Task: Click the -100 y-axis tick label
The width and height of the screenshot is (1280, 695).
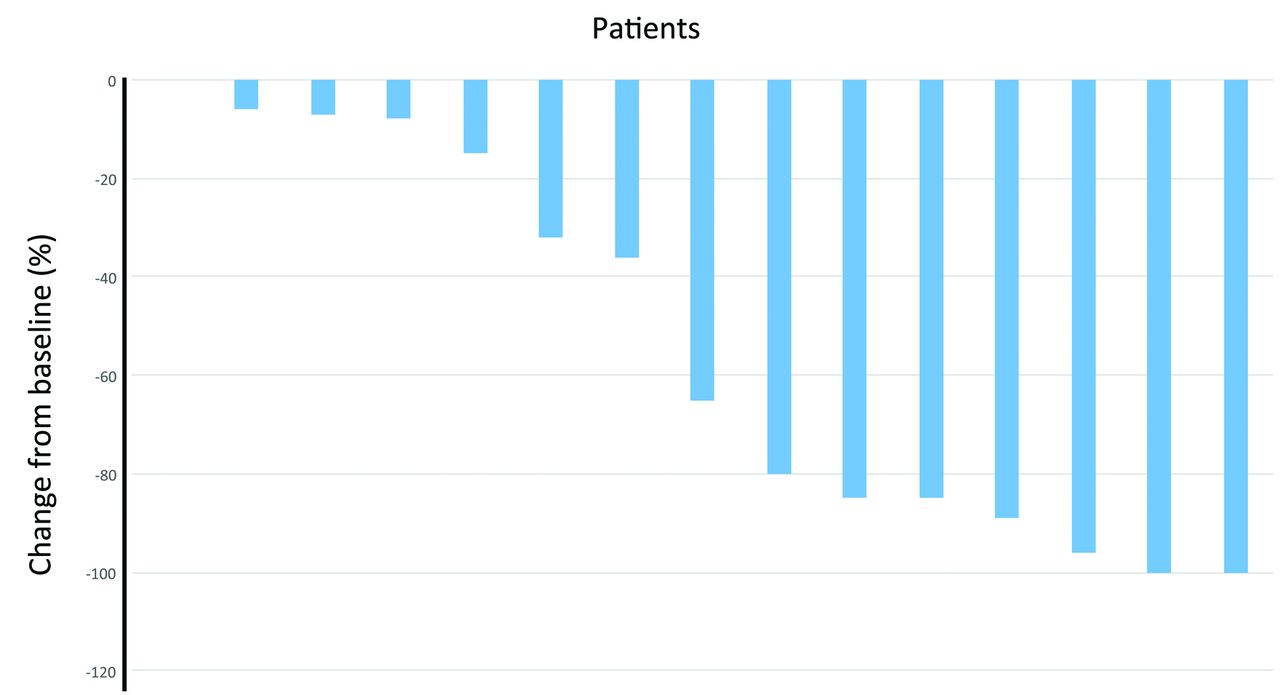Action: click(102, 573)
